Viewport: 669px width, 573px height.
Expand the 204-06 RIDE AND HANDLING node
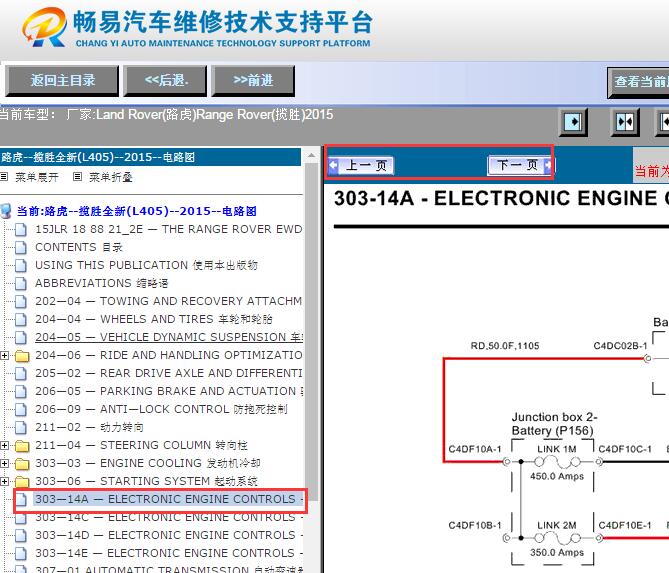(4, 355)
